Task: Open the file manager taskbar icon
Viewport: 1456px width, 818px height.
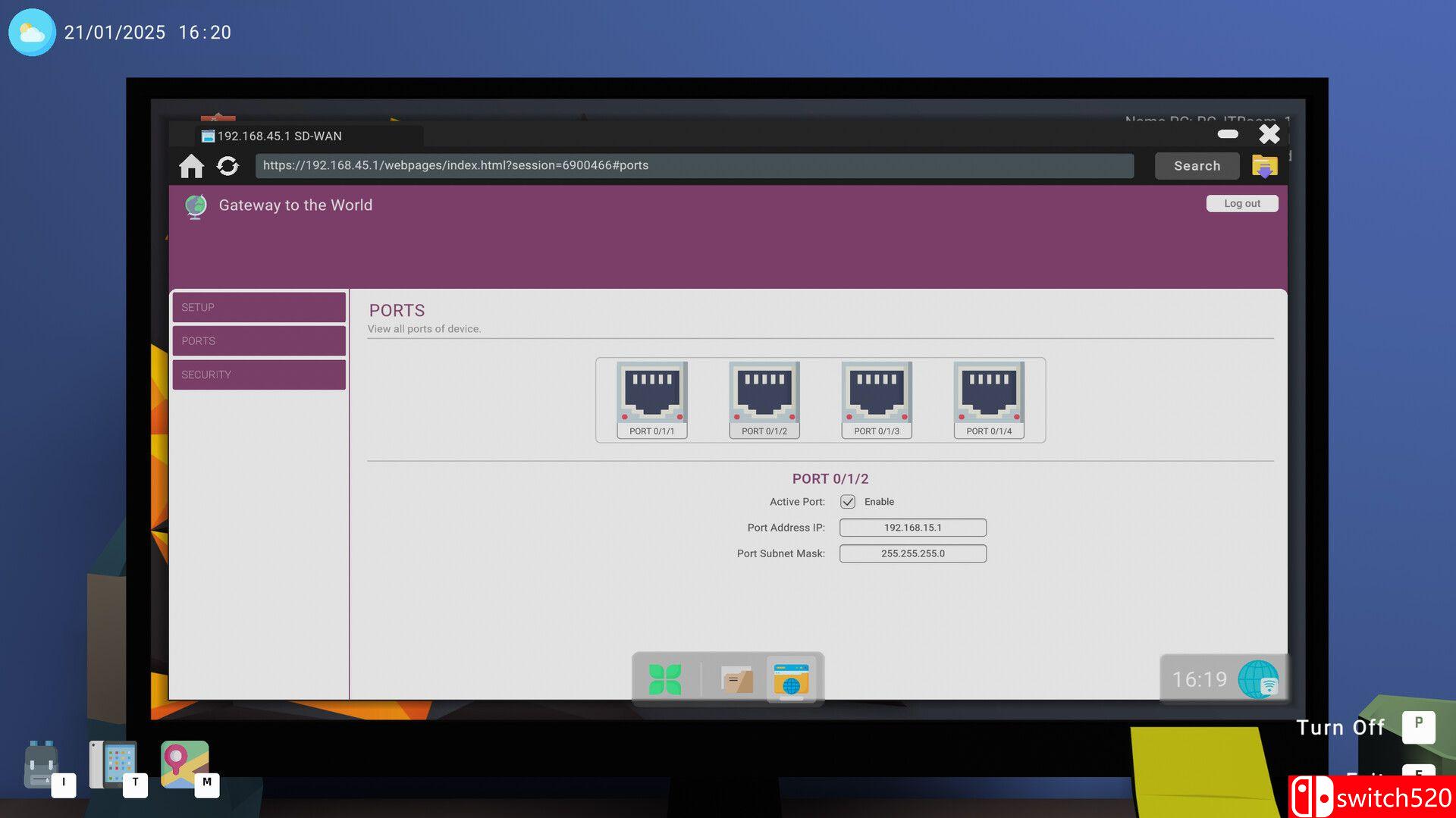Action: tap(736, 679)
